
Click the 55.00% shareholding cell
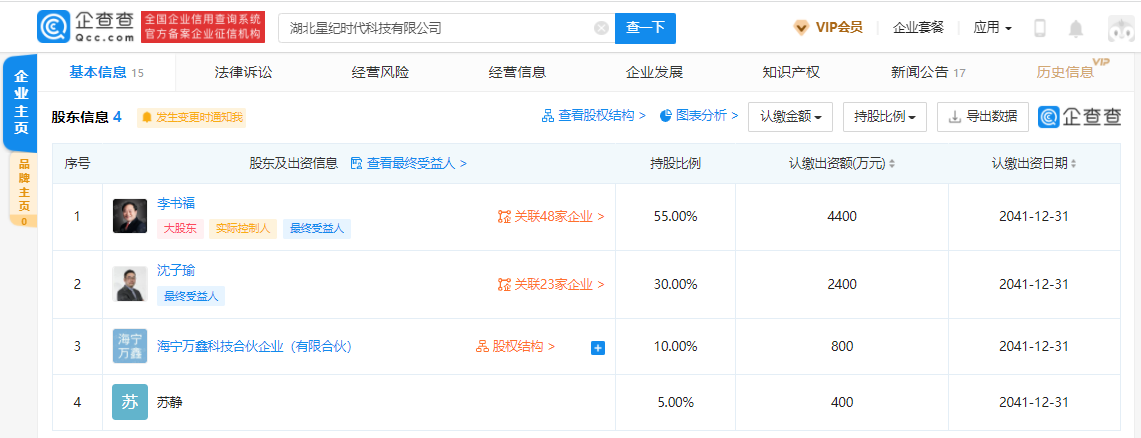[x=675, y=216]
